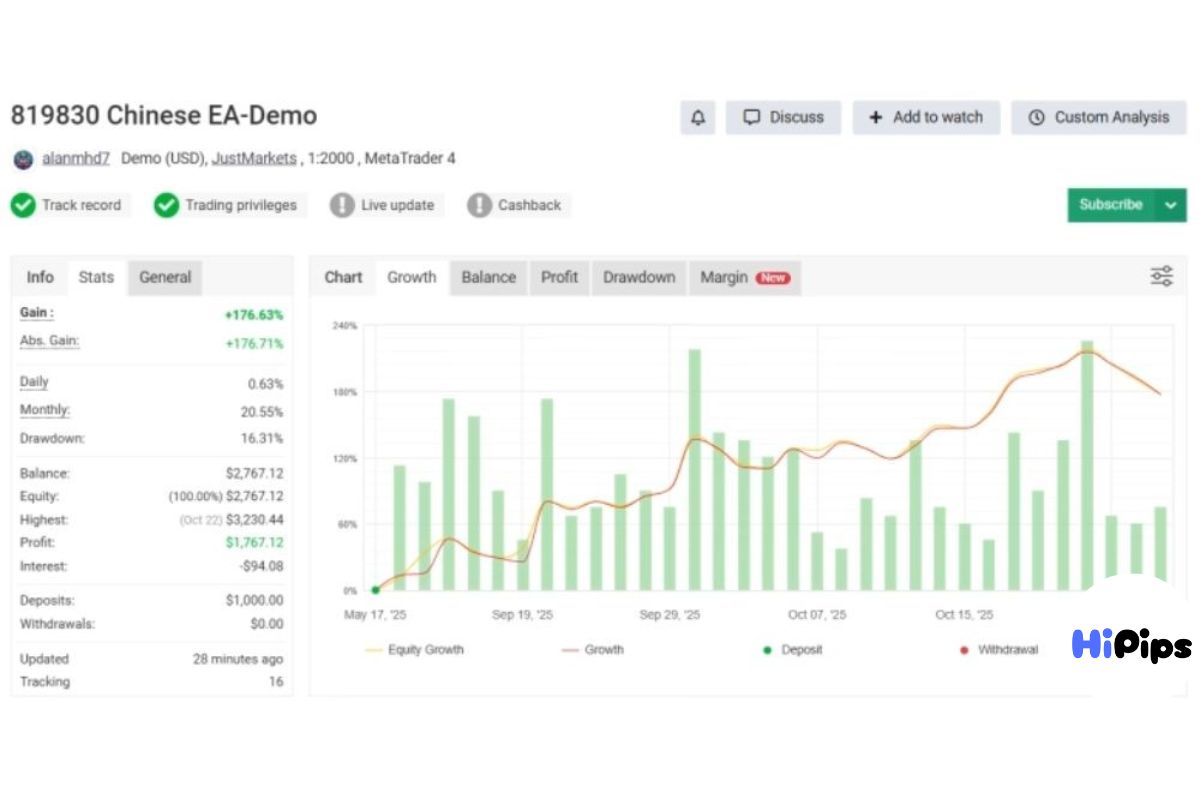Click the Track record green checkmark icon

23,205
